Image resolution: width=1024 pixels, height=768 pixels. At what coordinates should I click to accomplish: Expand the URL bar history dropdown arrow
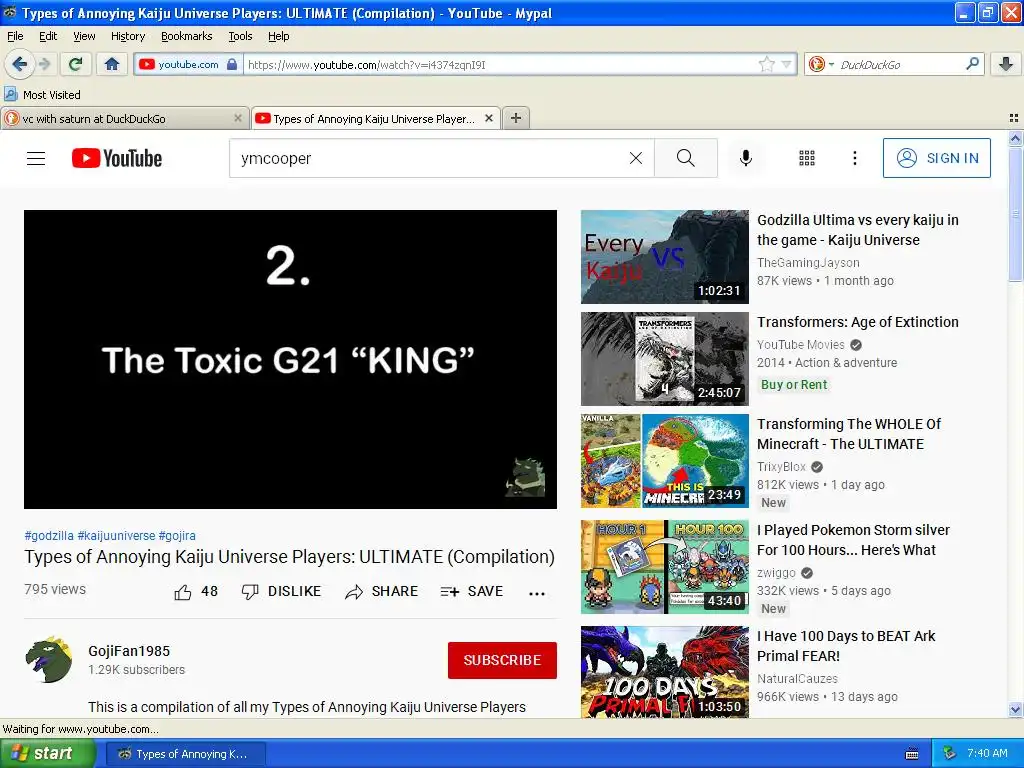pos(786,64)
